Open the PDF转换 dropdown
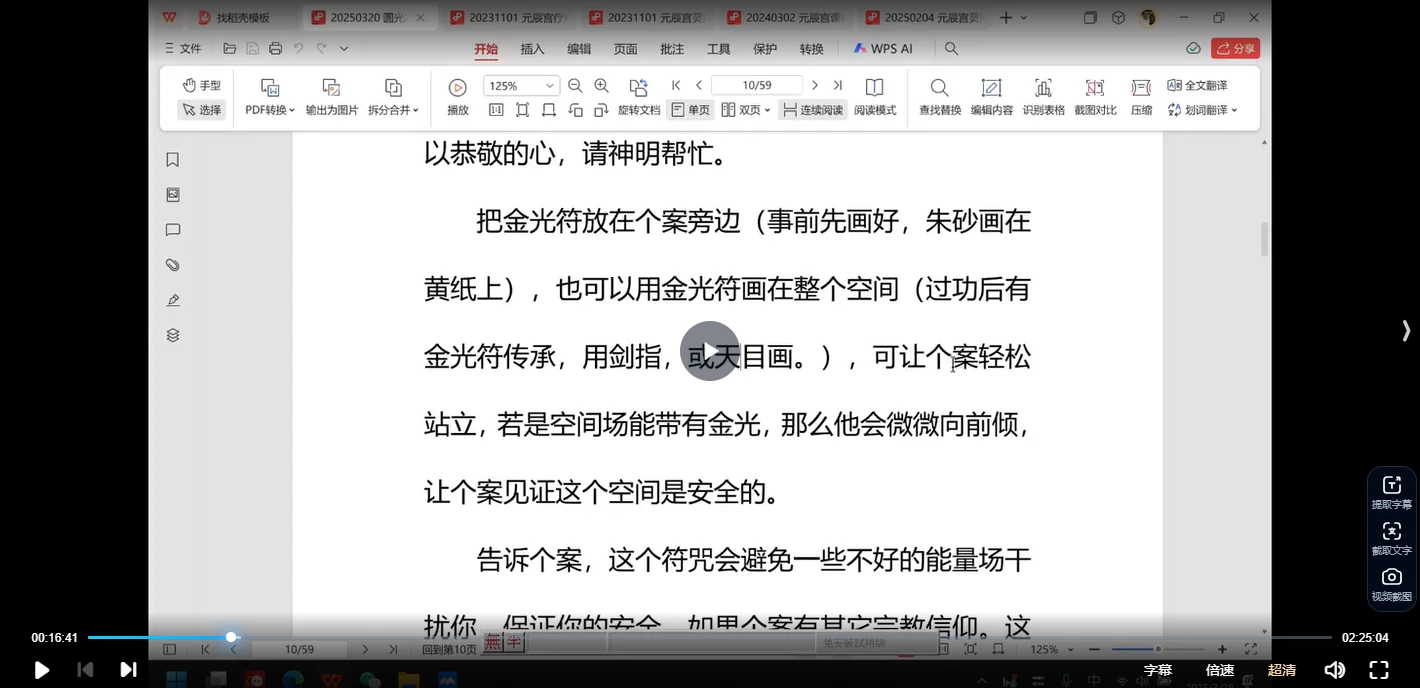Screen dimensions: 1420x688 (x=270, y=98)
